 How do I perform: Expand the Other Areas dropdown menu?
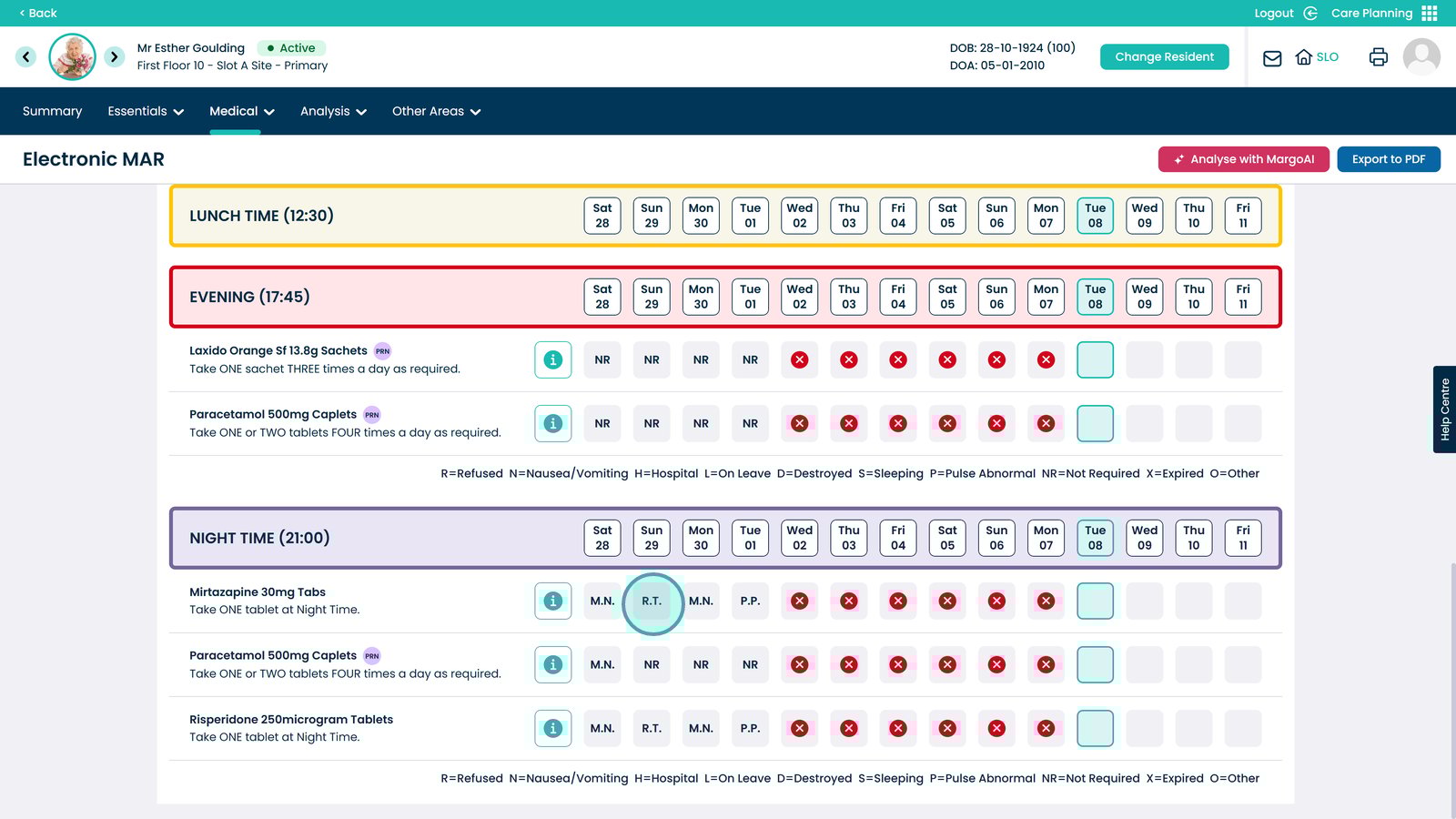point(436,111)
